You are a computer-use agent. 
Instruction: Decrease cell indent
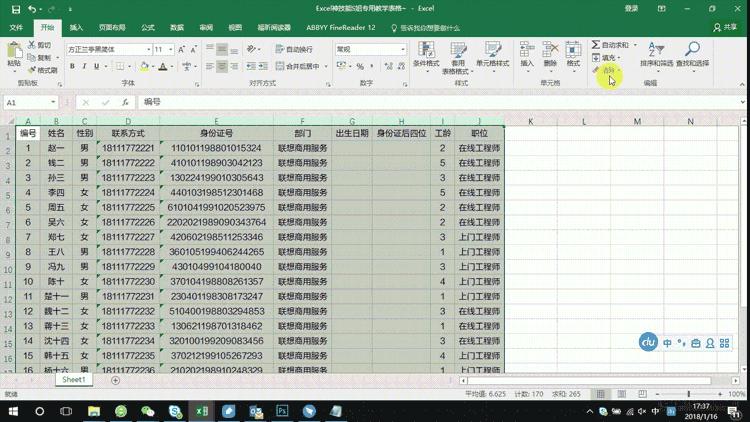click(251, 67)
